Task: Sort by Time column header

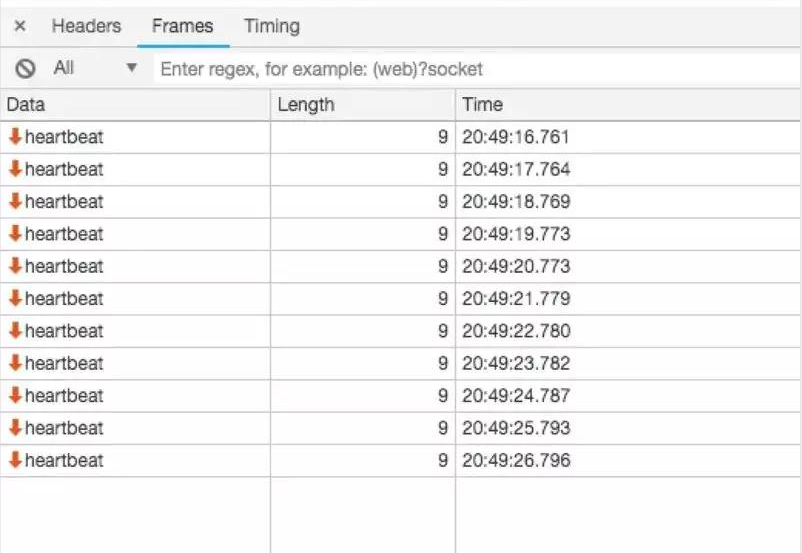Action: [x=627, y=105]
